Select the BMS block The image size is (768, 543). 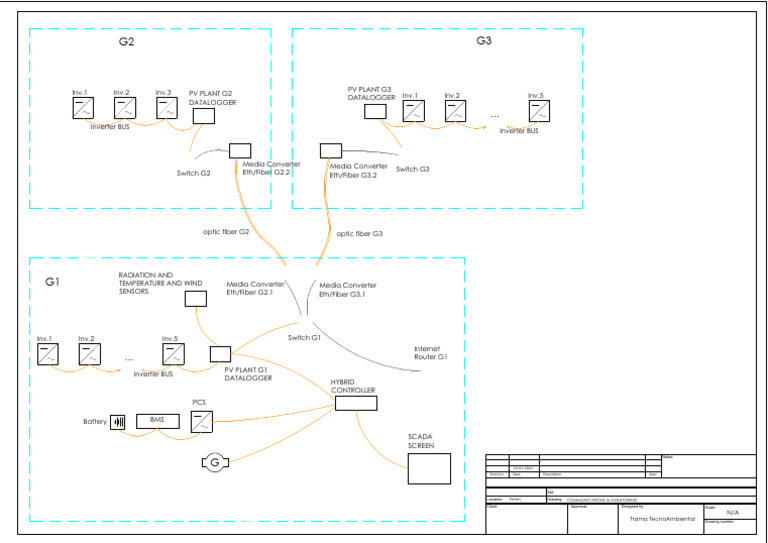[x=158, y=421]
